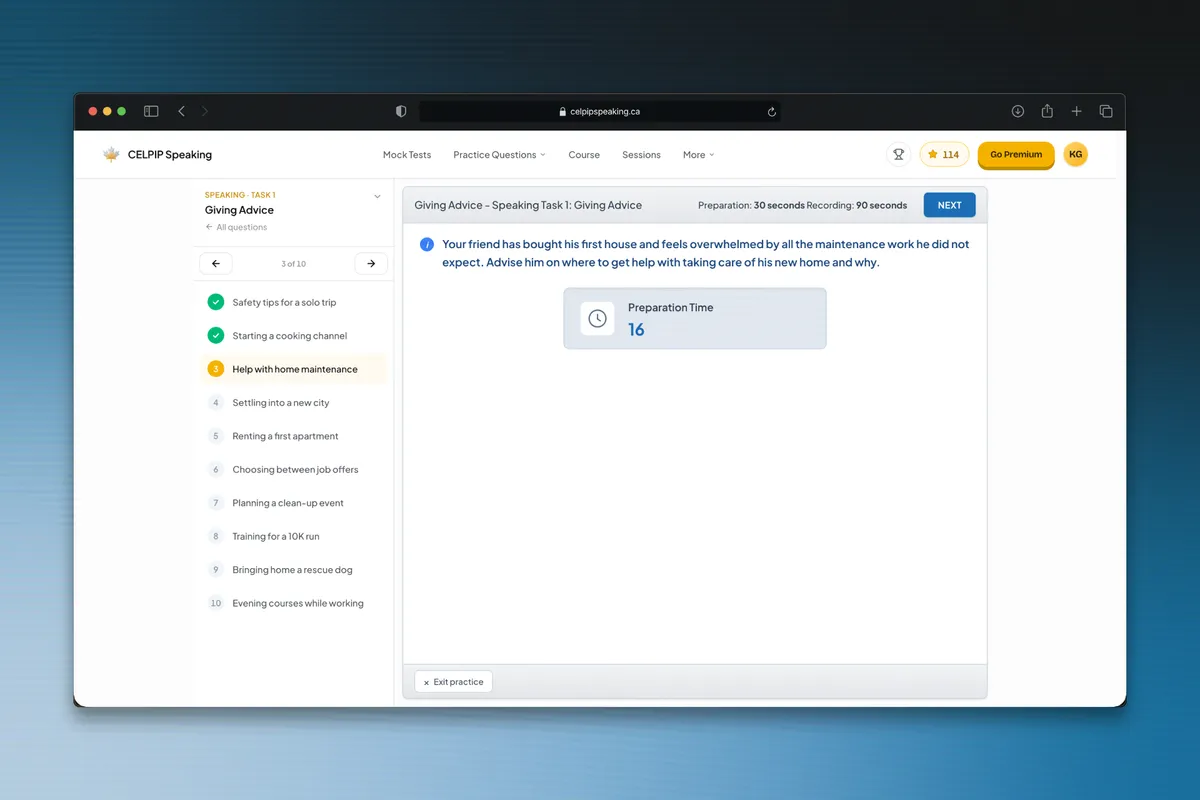Click the 3 of 10 counter text
Viewport: 1200px width, 800px height.
point(294,264)
